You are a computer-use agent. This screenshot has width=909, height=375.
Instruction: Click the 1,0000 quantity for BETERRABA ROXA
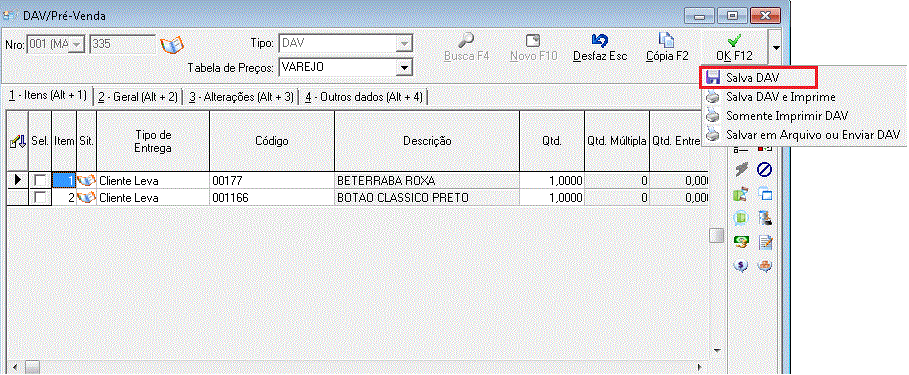pyautogui.click(x=552, y=181)
